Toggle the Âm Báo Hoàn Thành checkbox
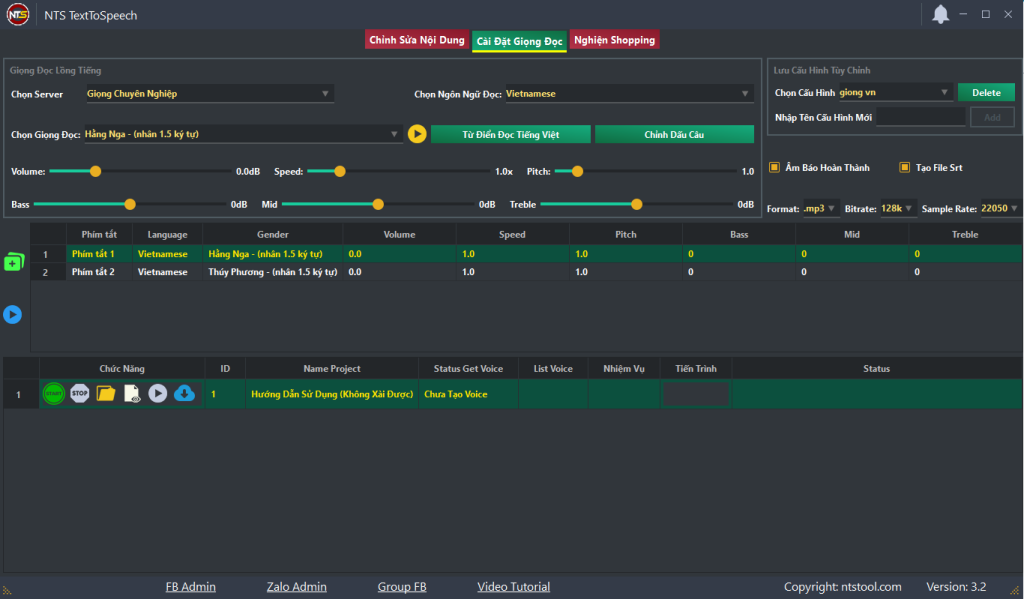 774,168
